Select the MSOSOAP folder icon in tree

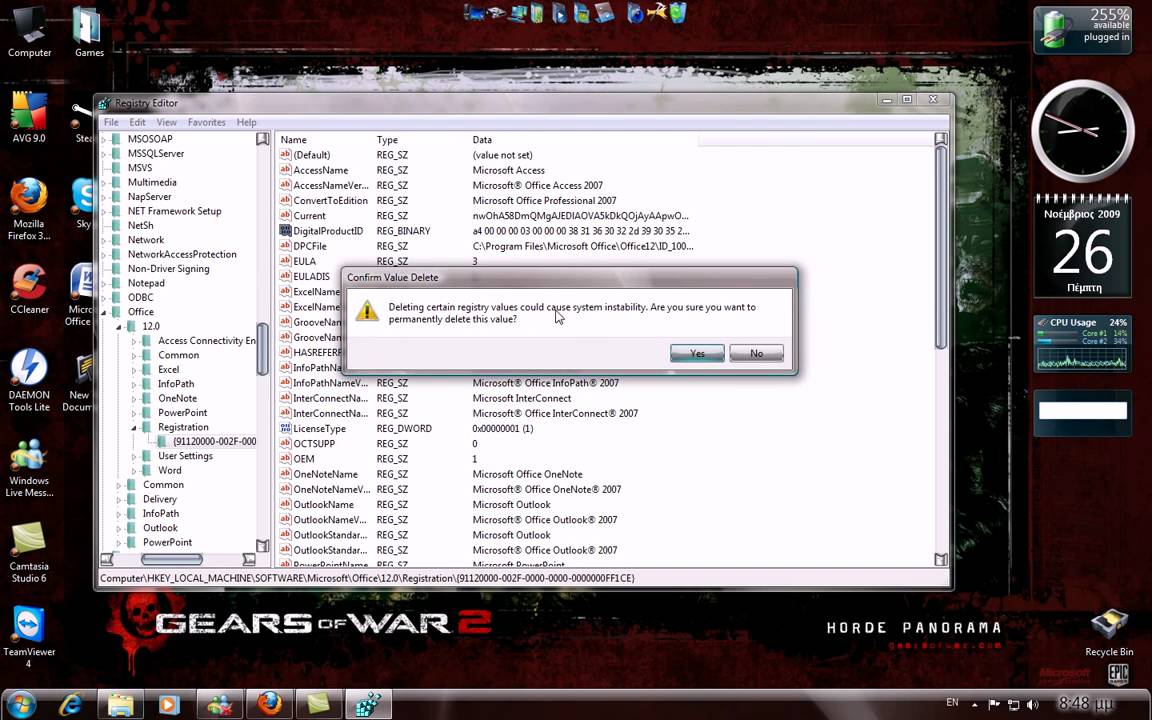(x=116, y=139)
